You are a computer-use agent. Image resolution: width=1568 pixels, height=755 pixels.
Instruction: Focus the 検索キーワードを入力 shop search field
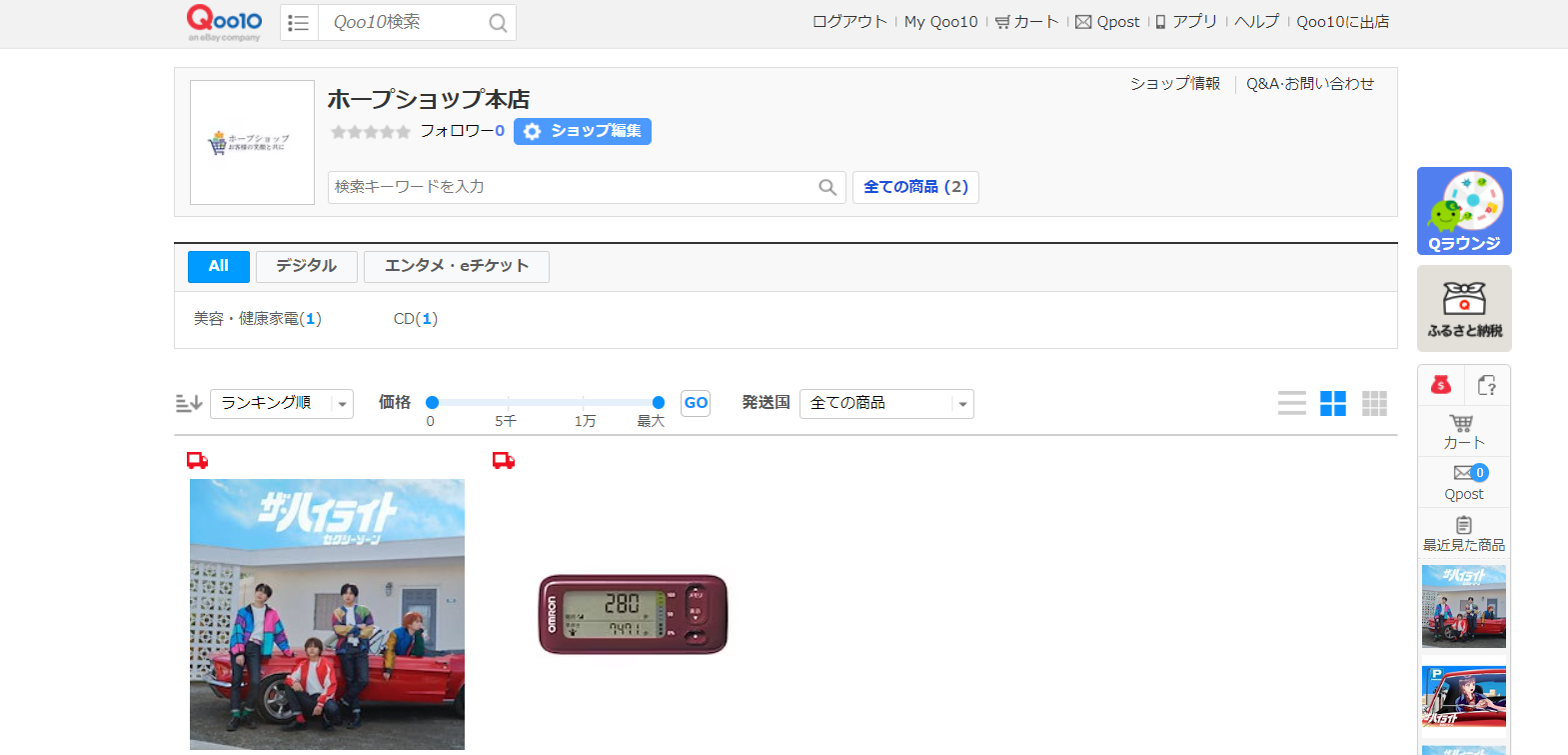572,187
